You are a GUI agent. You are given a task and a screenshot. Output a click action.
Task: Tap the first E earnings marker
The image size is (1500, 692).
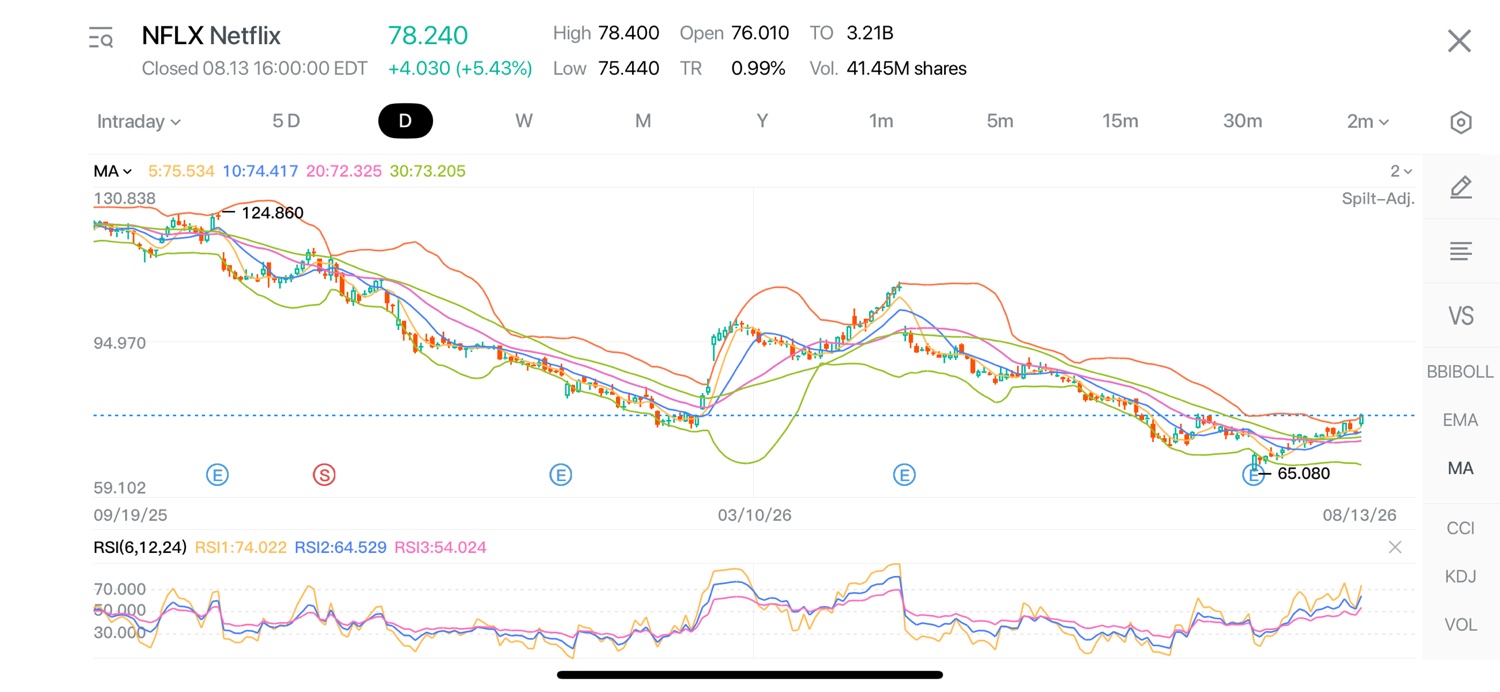tap(217, 475)
